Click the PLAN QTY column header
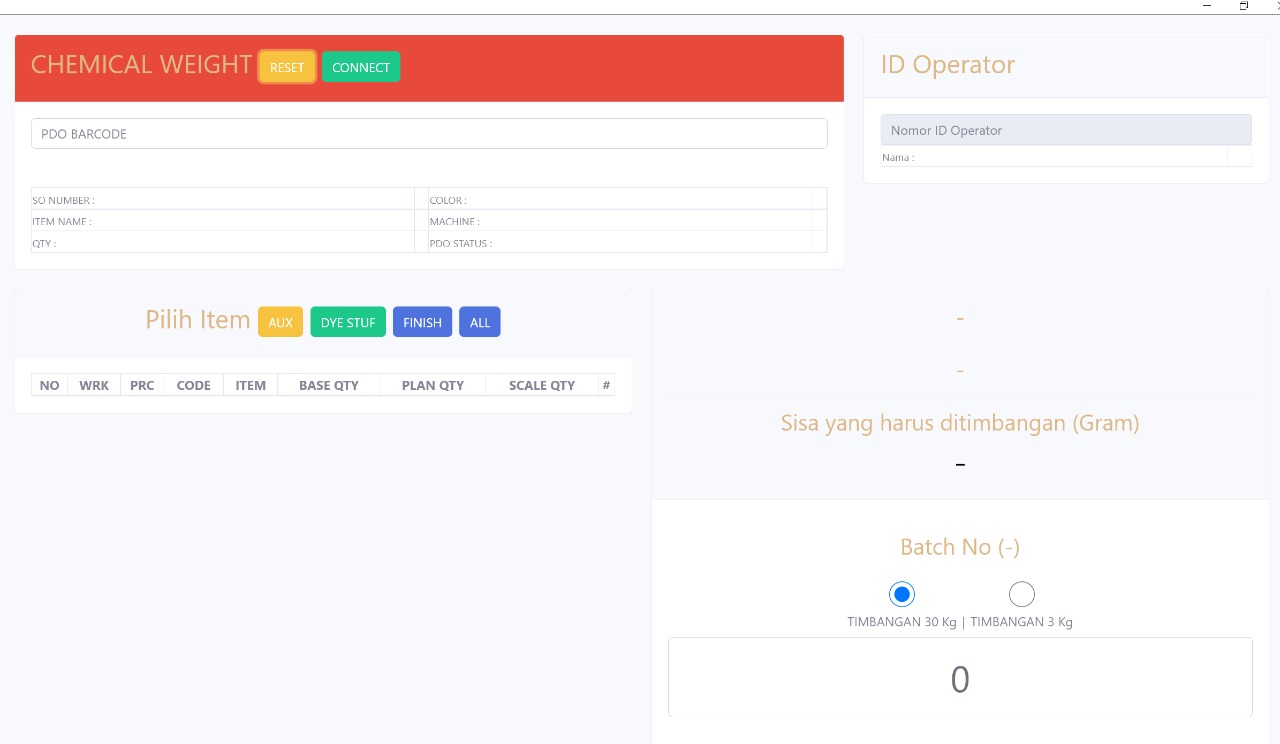Viewport: 1280px width, 744px height. coord(433,385)
